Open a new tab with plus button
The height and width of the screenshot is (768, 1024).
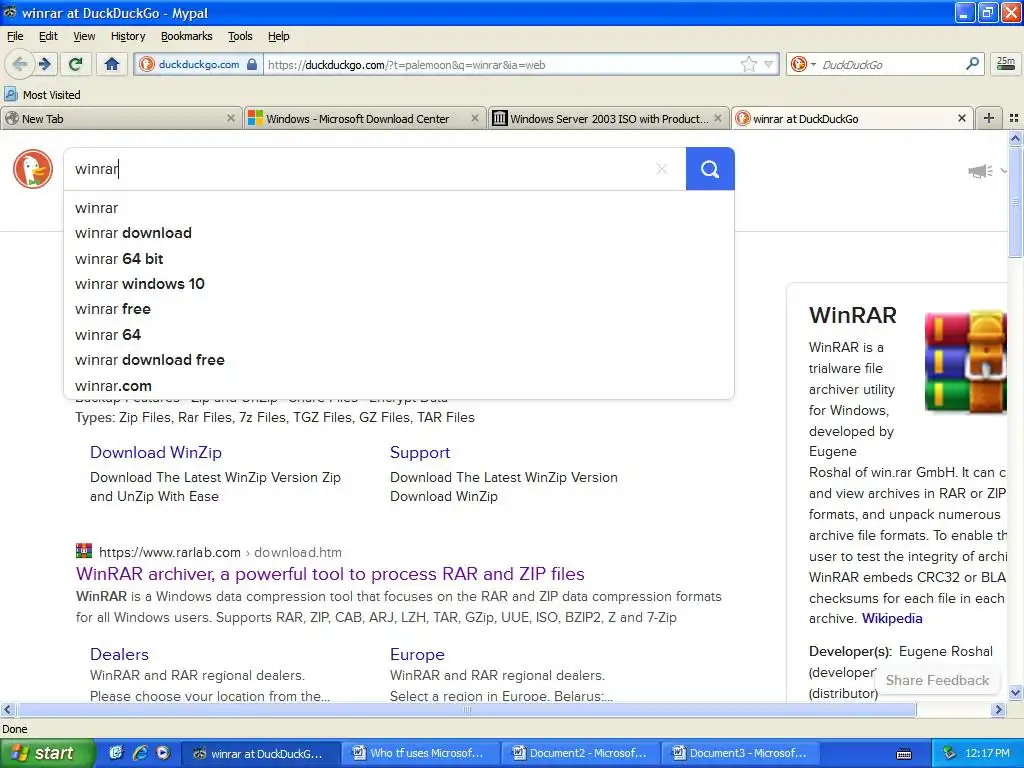tap(989, 118)
